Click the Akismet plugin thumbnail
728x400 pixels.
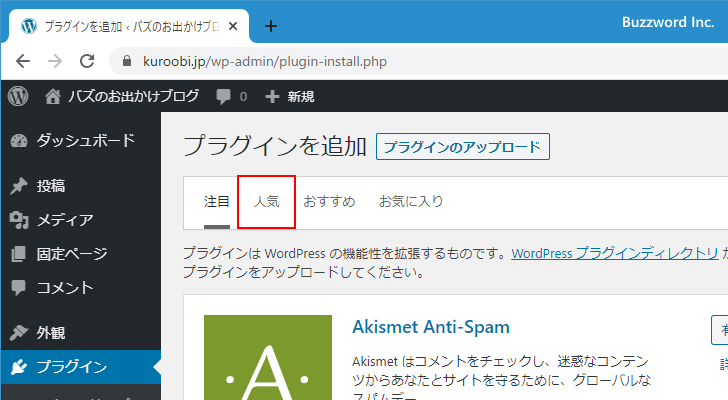click(268, 357)
